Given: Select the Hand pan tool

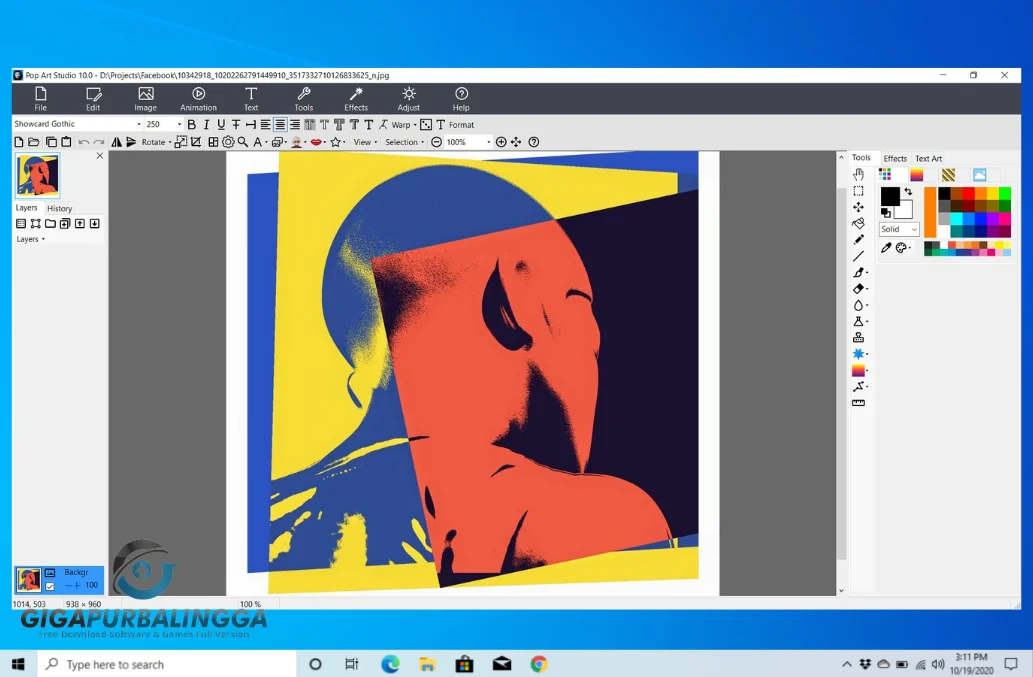Looking at the screenshot, I should (x=858, y=175).
